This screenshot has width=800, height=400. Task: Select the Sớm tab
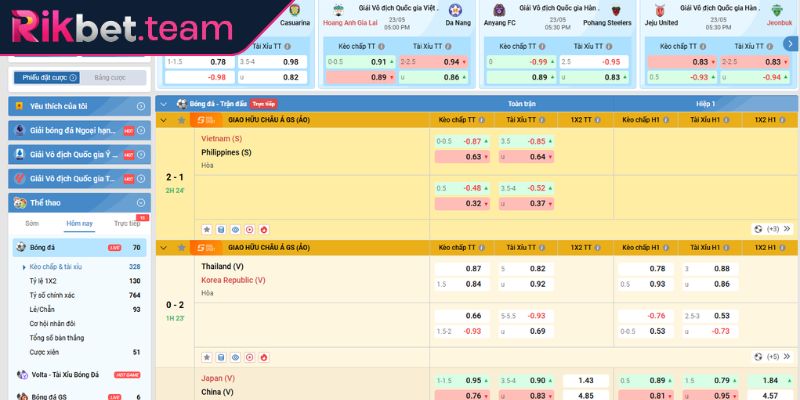click(x=32, y=224)
